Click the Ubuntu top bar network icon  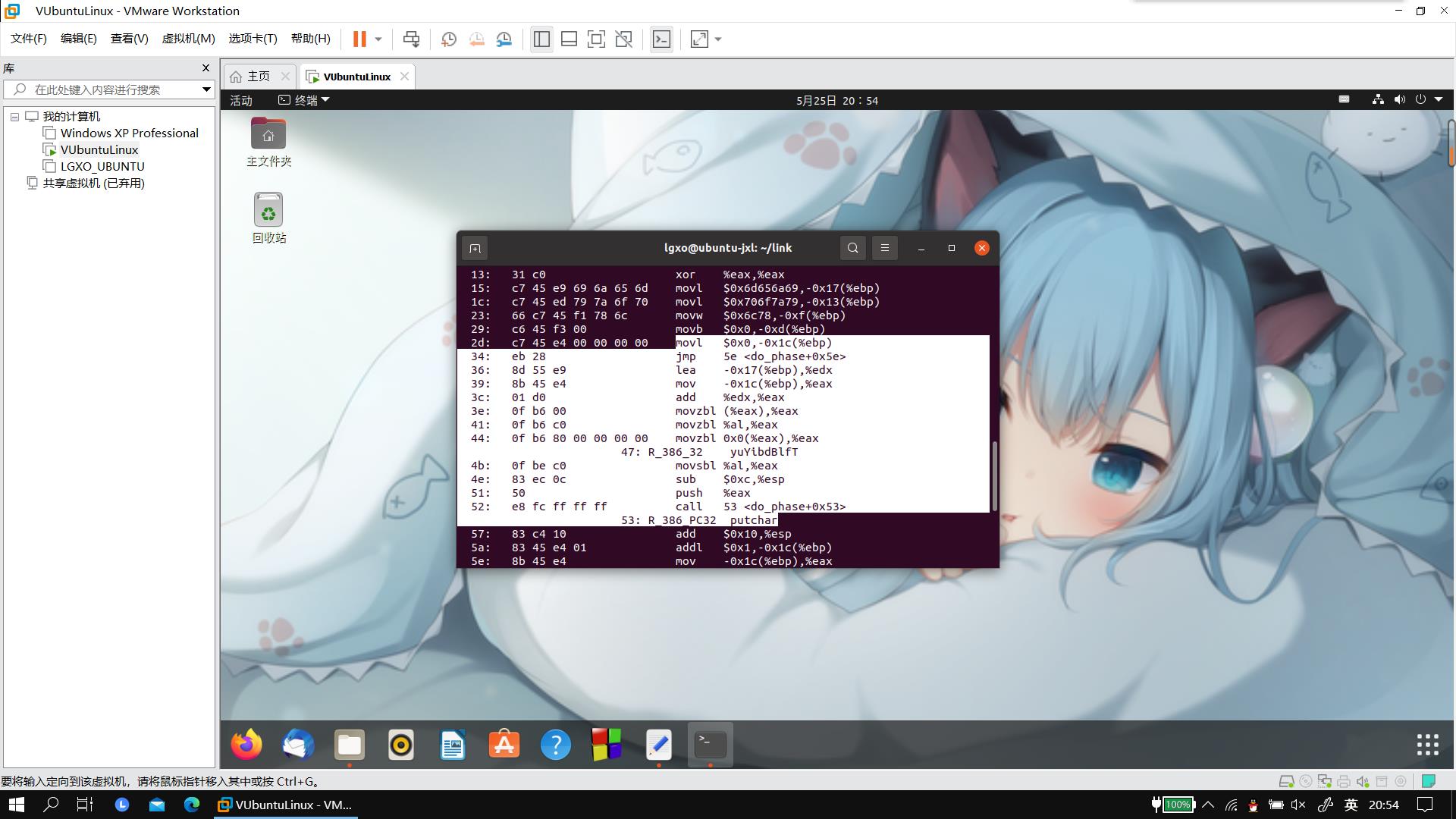(1378, 100)
